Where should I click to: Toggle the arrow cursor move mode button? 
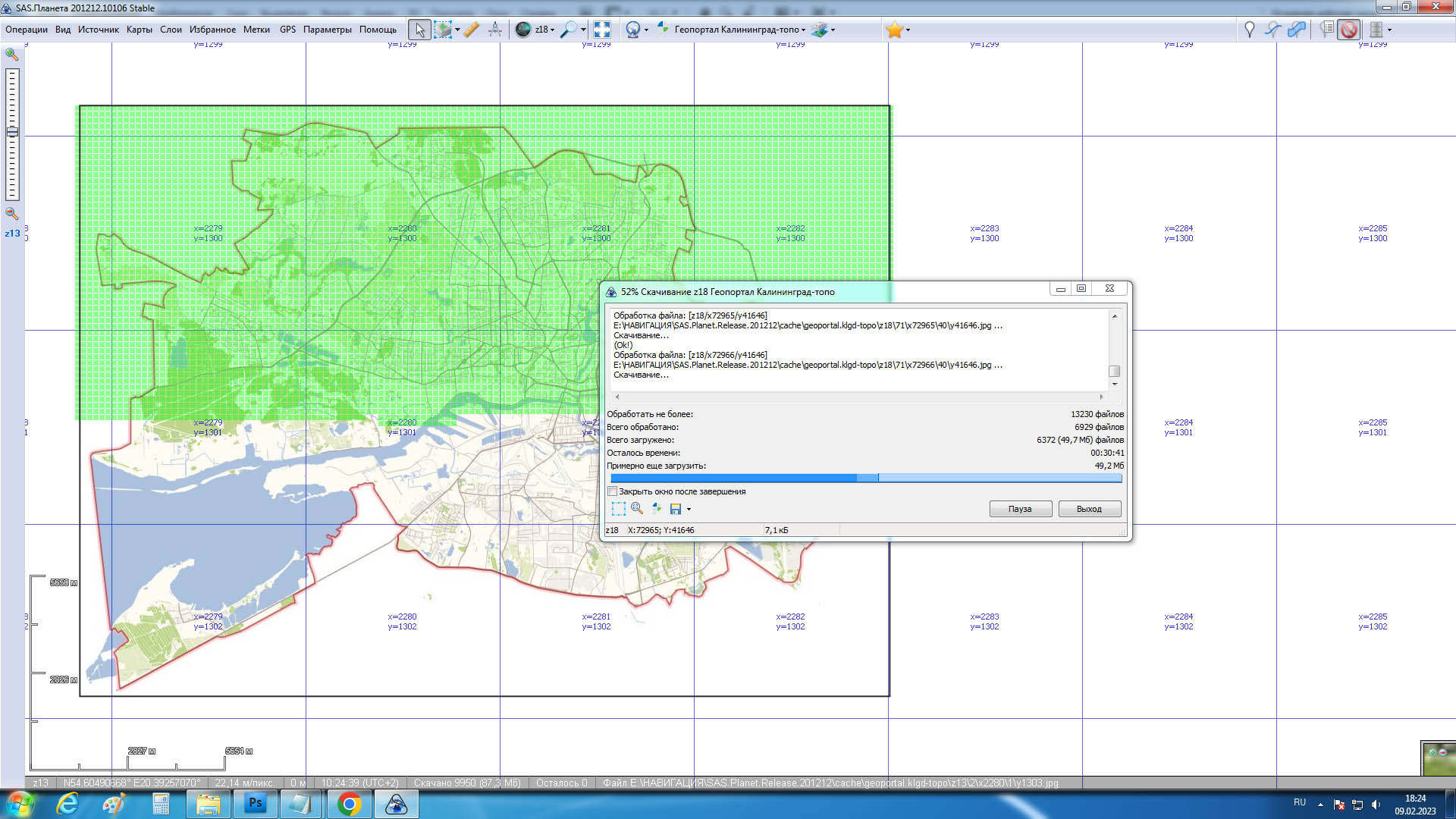419,30
